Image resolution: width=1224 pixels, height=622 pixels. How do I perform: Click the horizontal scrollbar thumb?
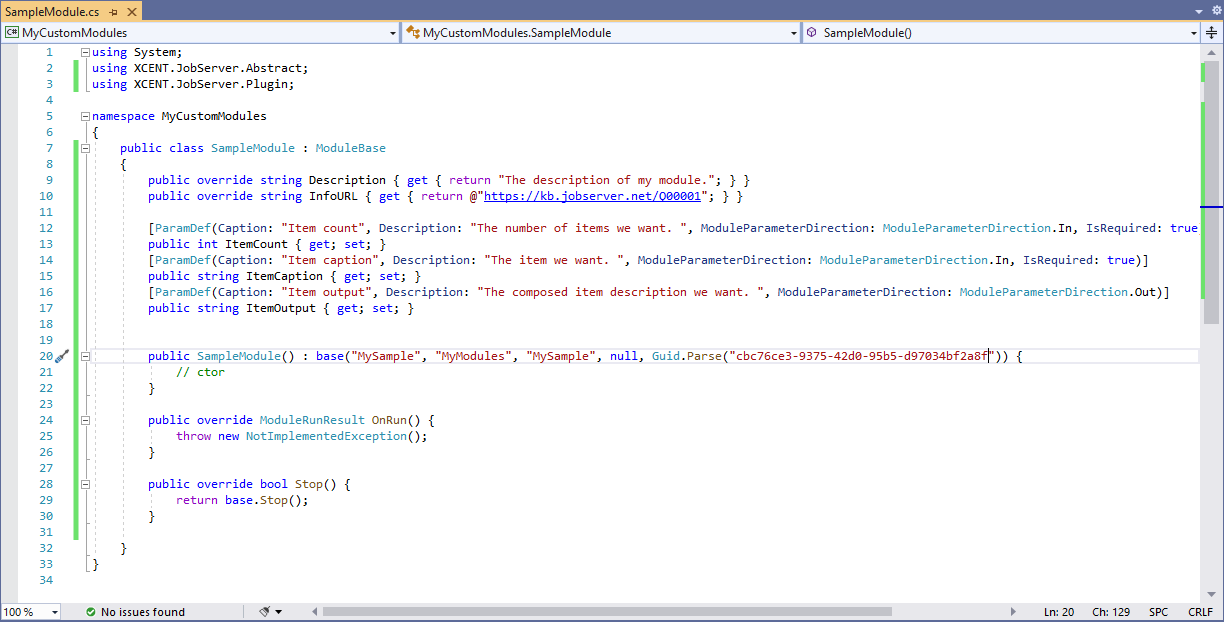tap(607, 612)
